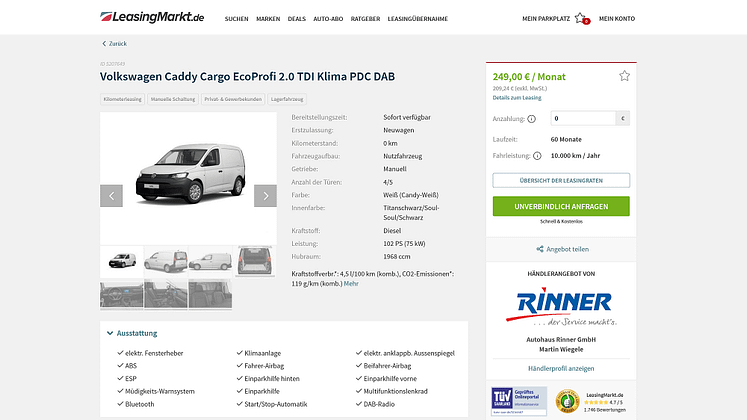Screen dimensions: 747x420
Task: Click the Privat- & Gewerbekunden tag
Action: click(233, 99)
